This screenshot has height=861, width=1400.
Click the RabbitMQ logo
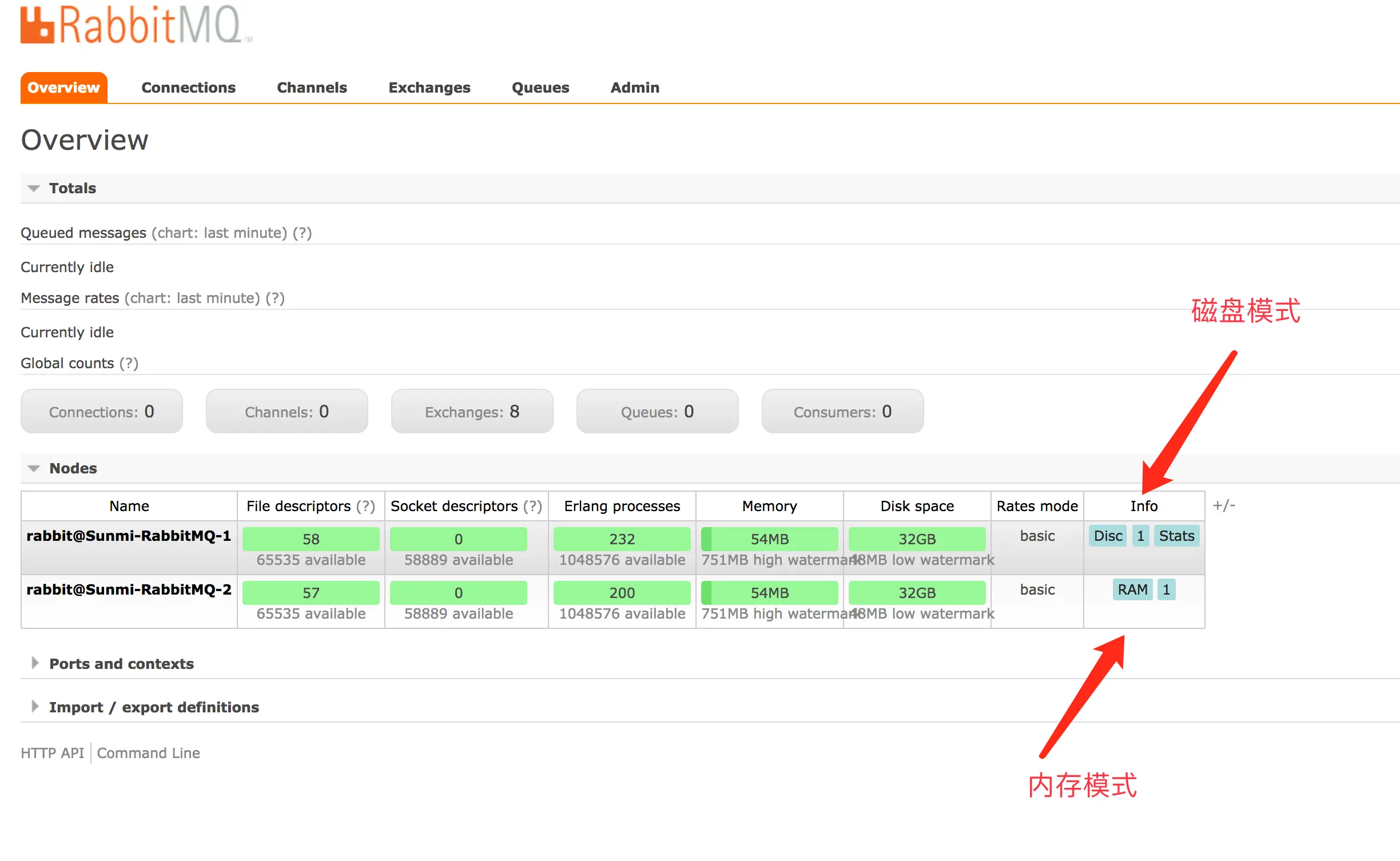136,25
